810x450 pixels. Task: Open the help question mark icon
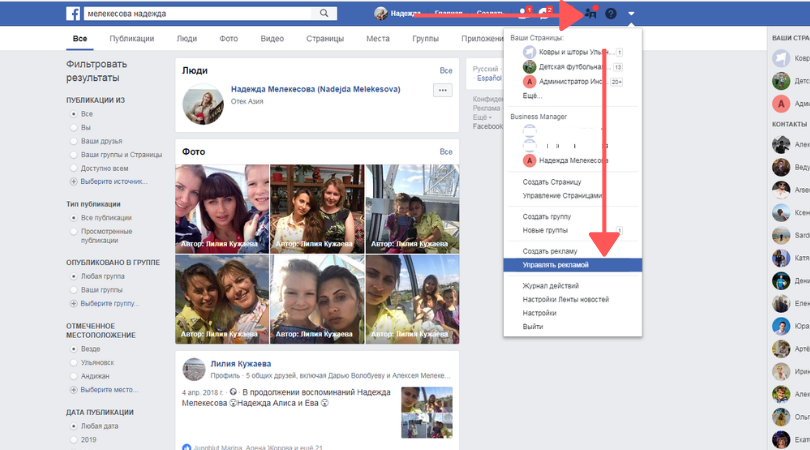[611, 13]
